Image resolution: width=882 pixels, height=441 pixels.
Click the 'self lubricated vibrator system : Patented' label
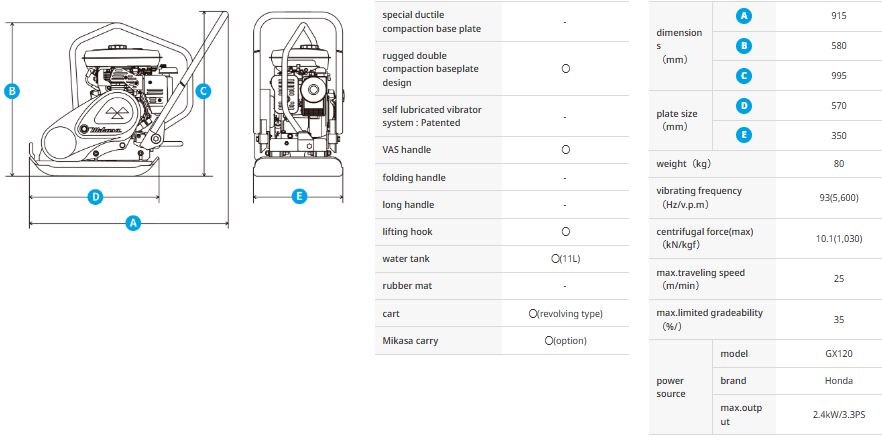pyautogui.click(x=432, y=116)
